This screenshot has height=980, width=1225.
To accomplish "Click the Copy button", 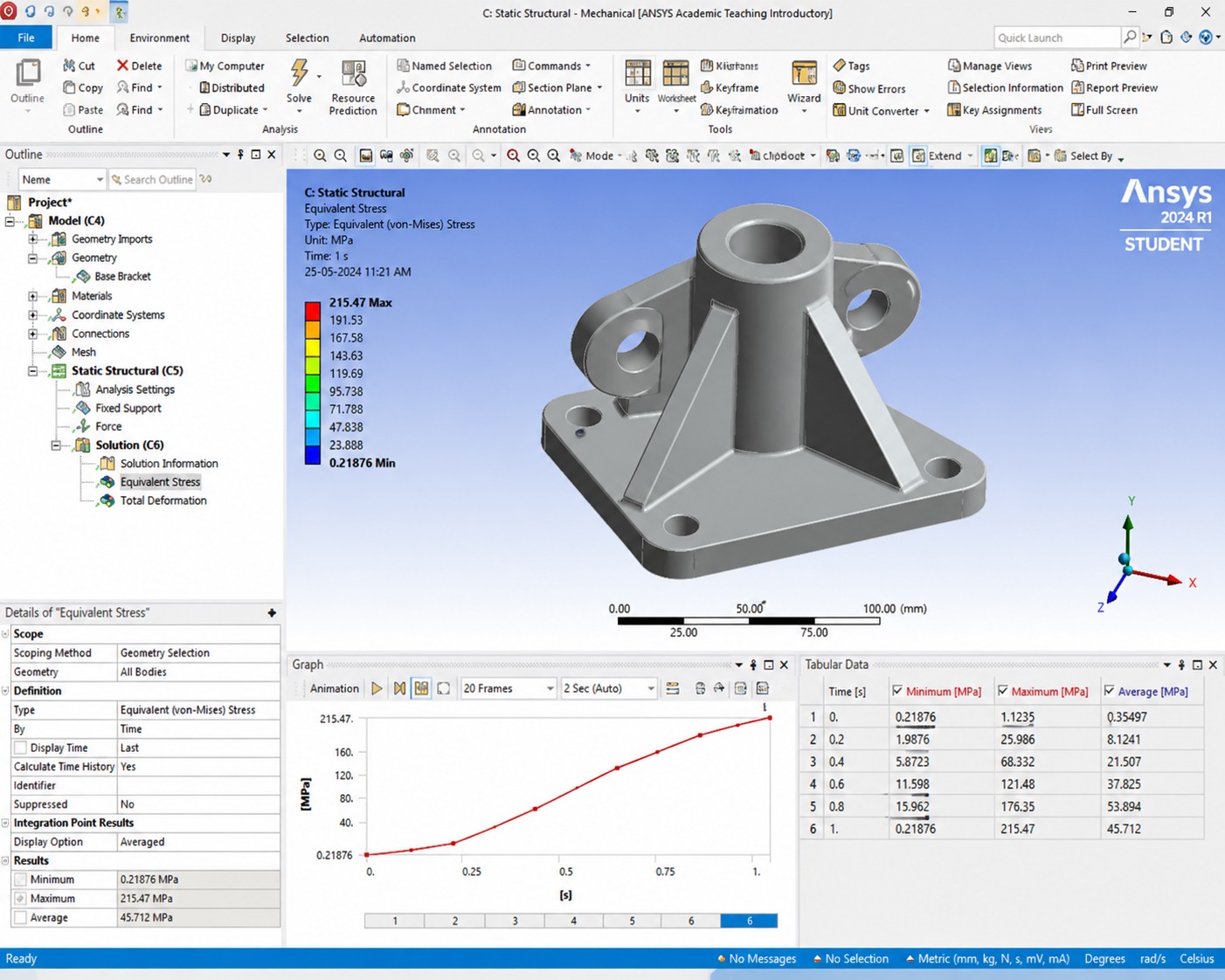I will pos(83,87).
